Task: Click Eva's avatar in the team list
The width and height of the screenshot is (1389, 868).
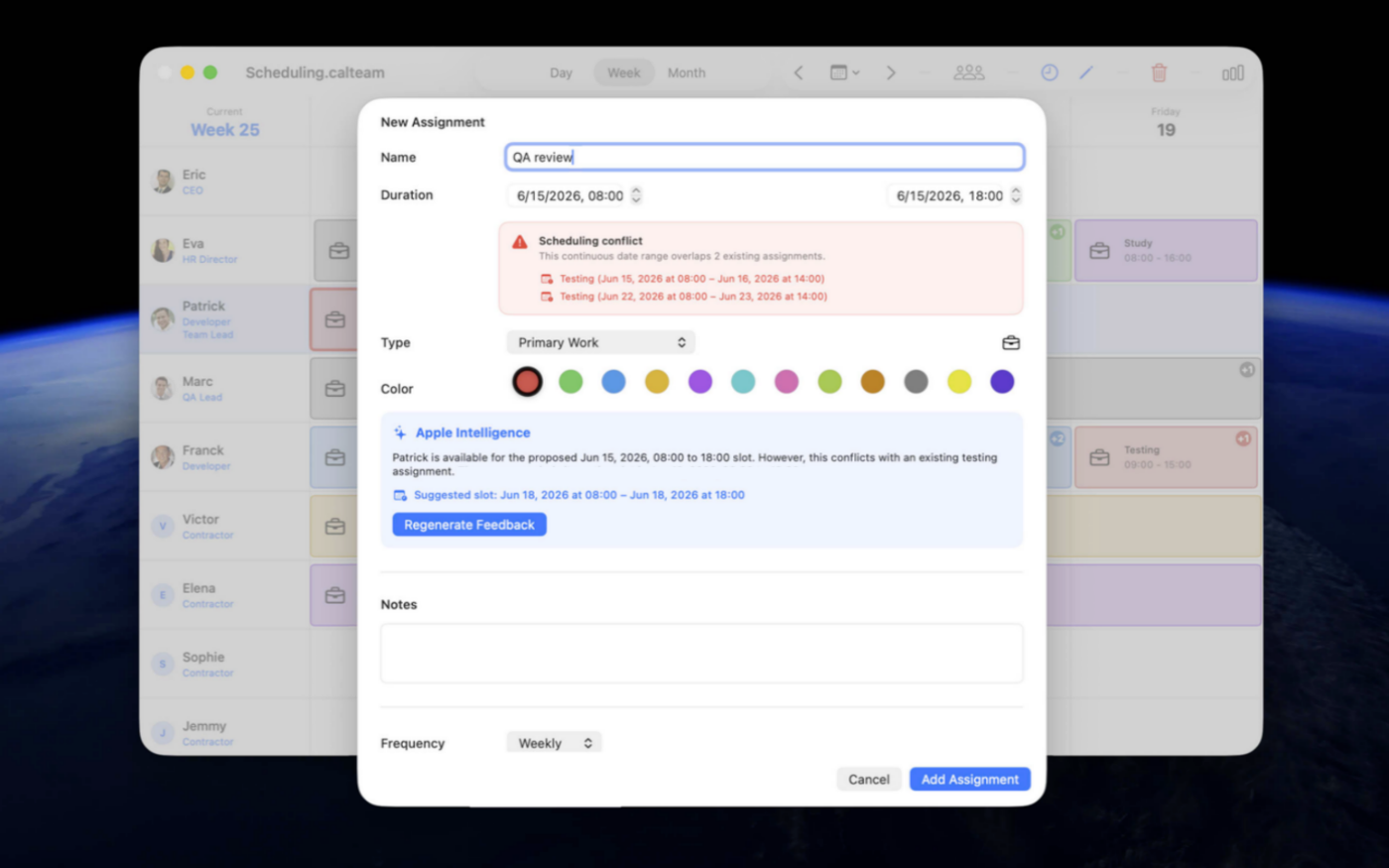Action: pyautogui.click(x=163, y=251)
